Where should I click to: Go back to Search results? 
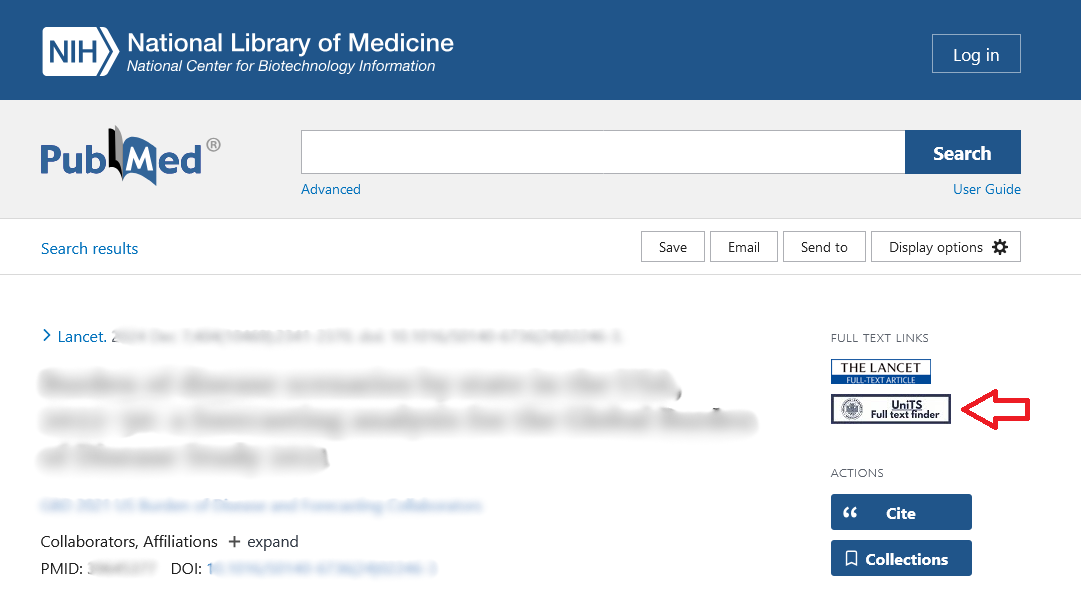pyautogui.click(x=90, y=248)
